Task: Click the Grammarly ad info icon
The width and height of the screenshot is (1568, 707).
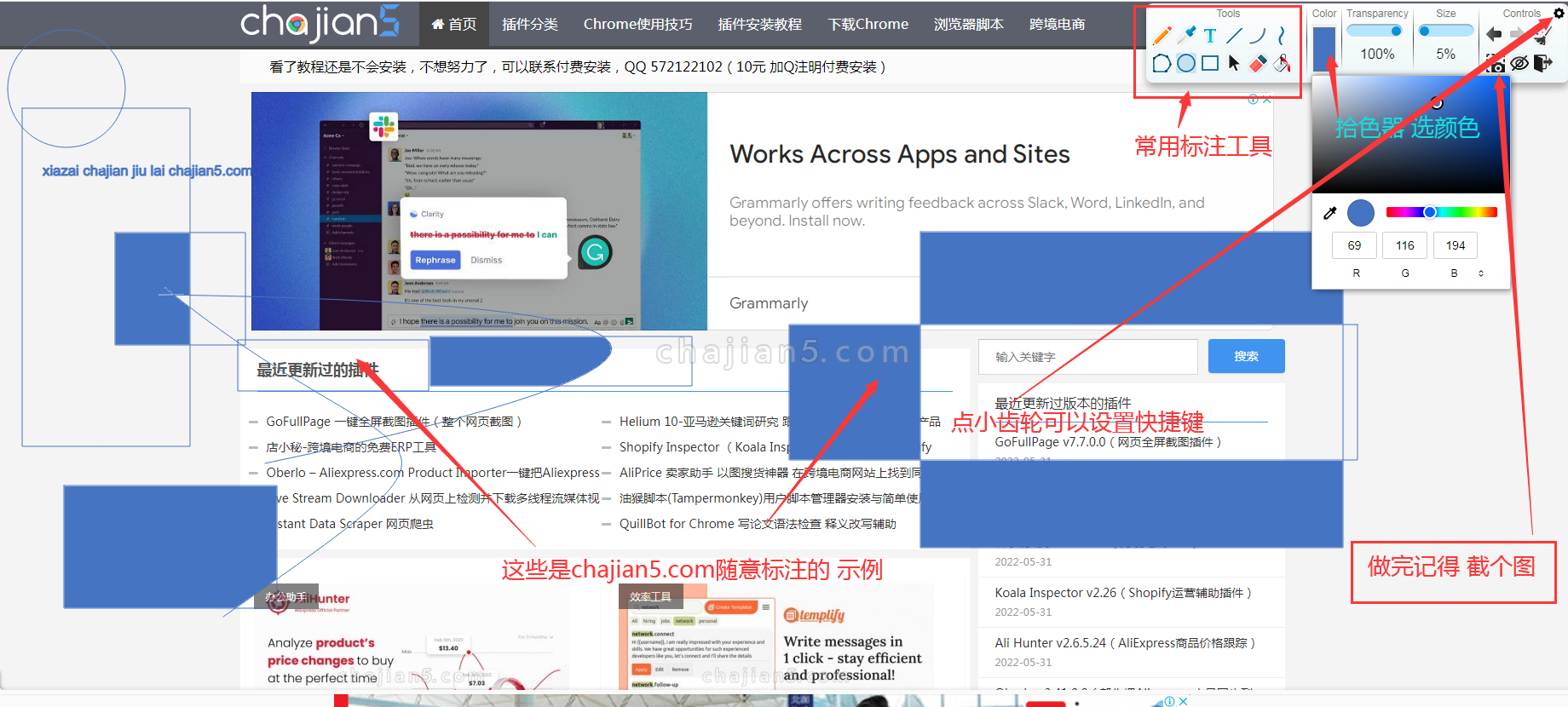Action: click(x=1254, y=100)
